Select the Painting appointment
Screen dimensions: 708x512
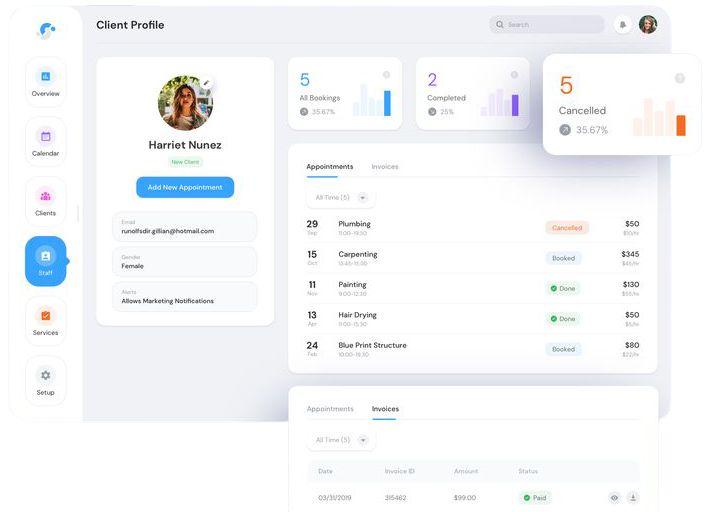473,289
